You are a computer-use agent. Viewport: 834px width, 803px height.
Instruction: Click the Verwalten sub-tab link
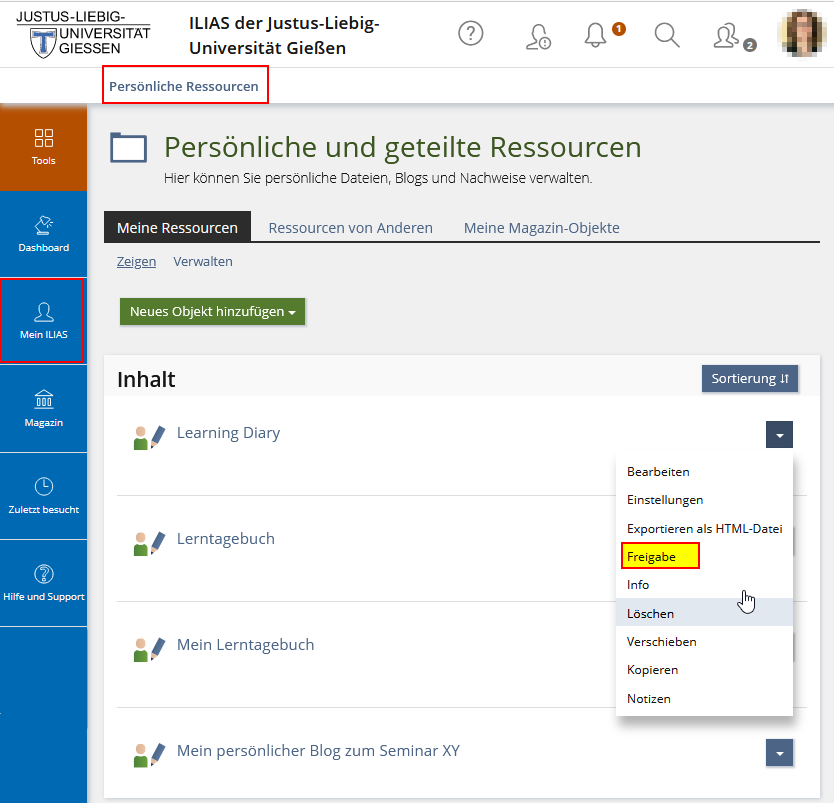pos(203,261)
